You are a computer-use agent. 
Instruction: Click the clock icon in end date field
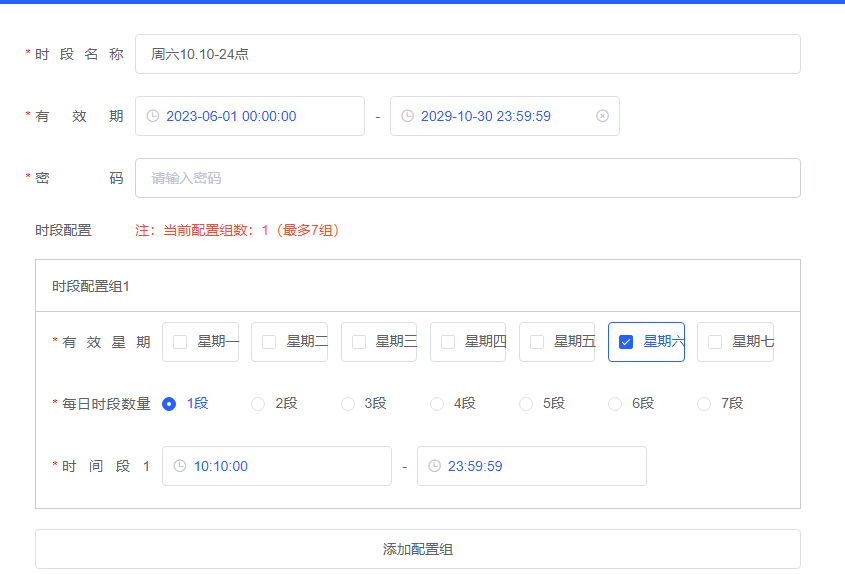tap(408, 116)
